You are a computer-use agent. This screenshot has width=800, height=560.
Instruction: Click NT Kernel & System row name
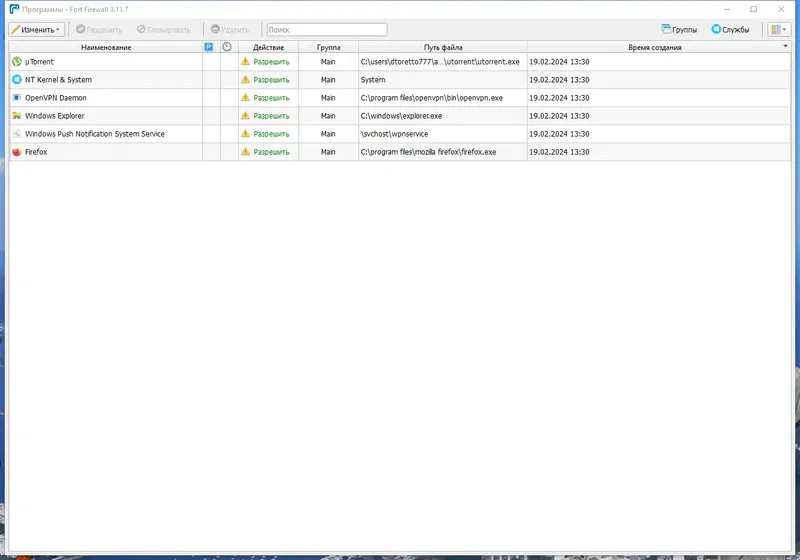(58, 80)
